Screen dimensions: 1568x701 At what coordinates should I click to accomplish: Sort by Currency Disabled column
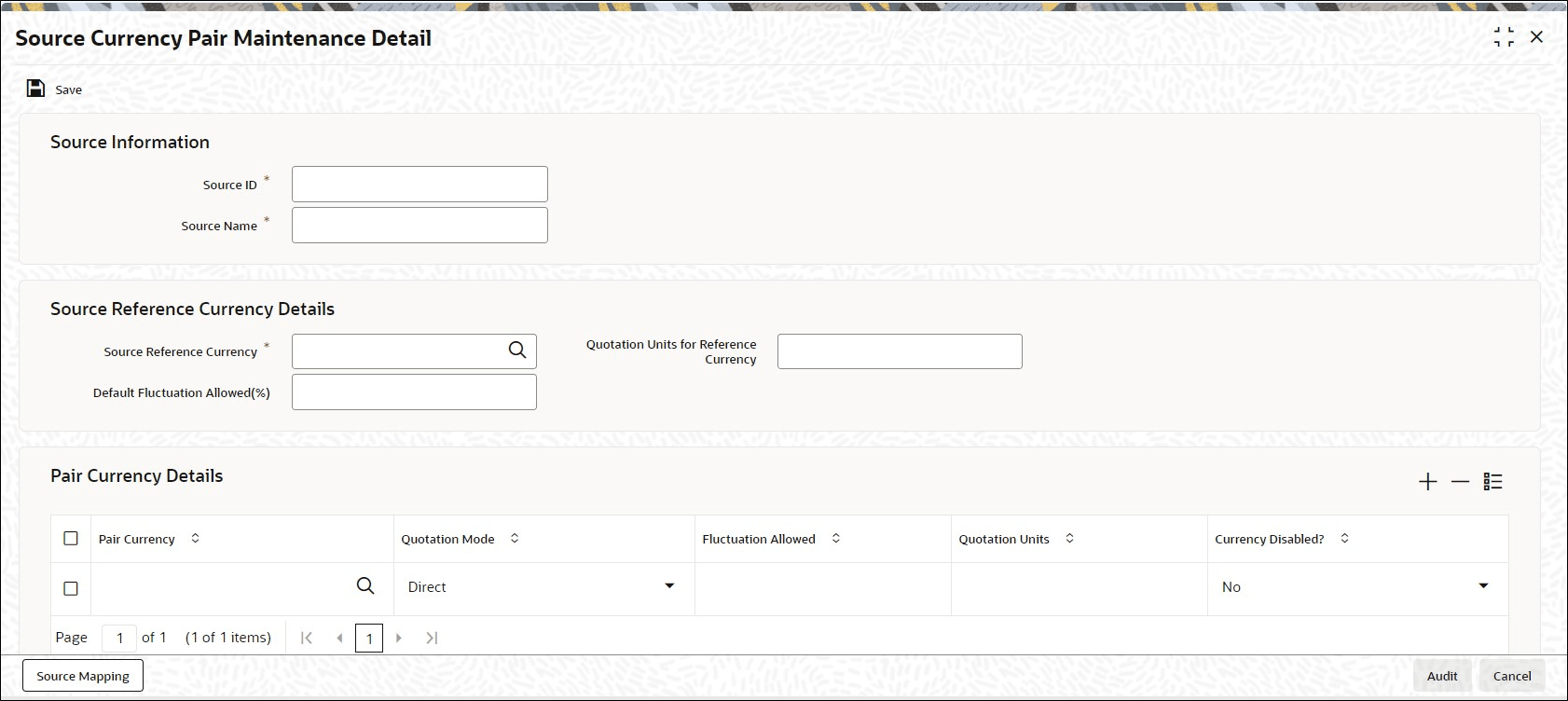click(1344, 539)
